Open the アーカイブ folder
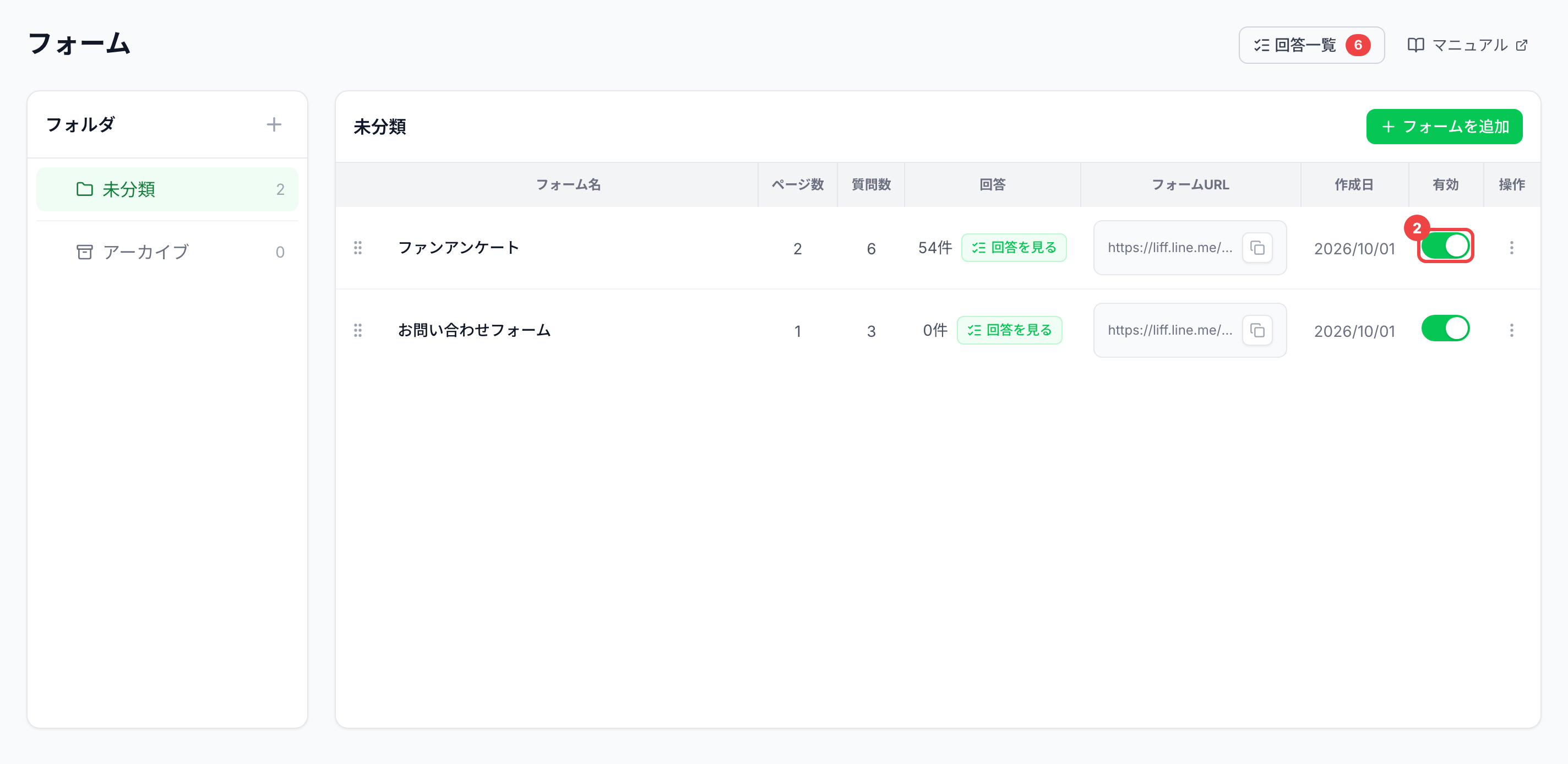This screenshot has width=1568, height=764. click(x=167, y=252)
